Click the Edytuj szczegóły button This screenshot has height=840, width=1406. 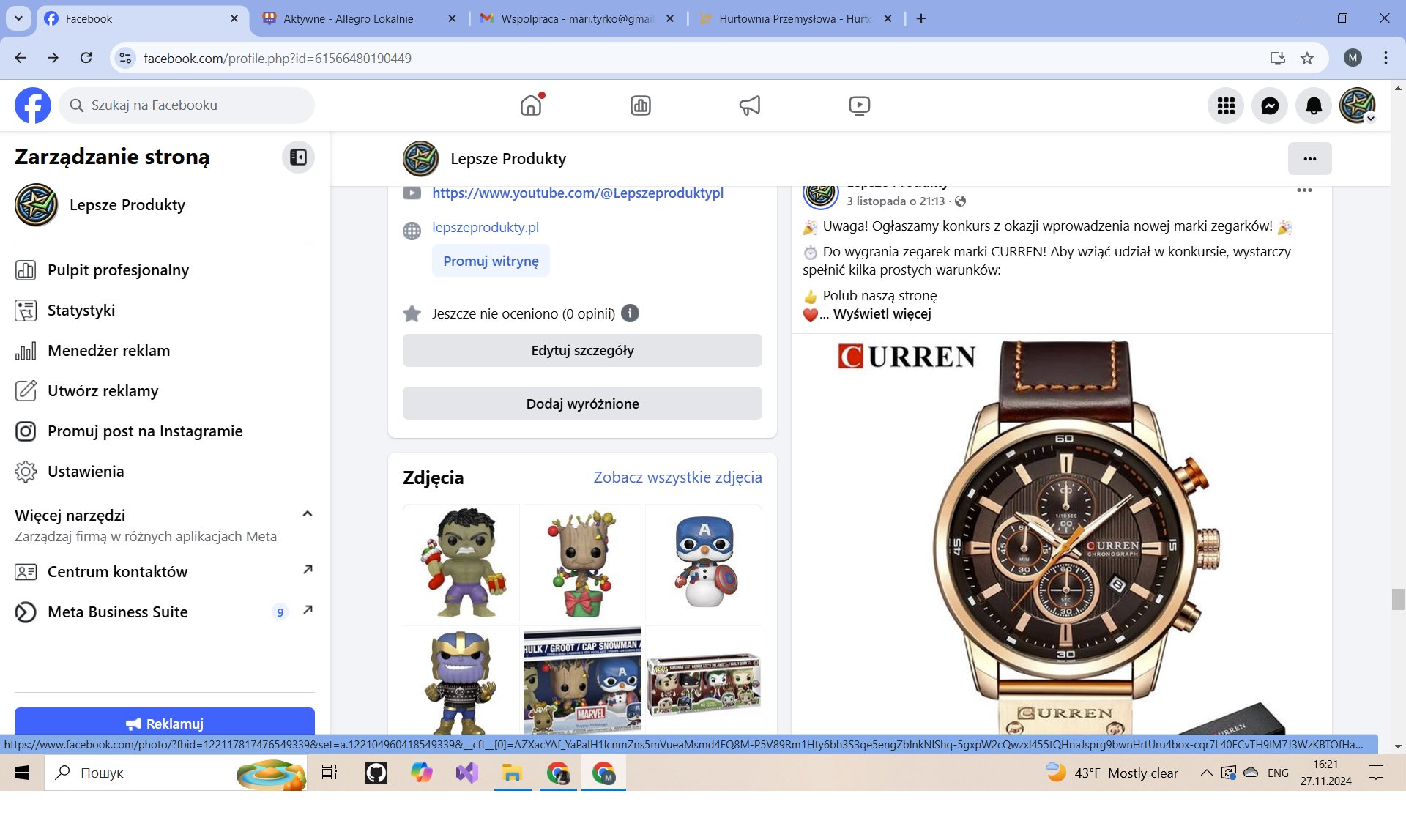(582, 350)
